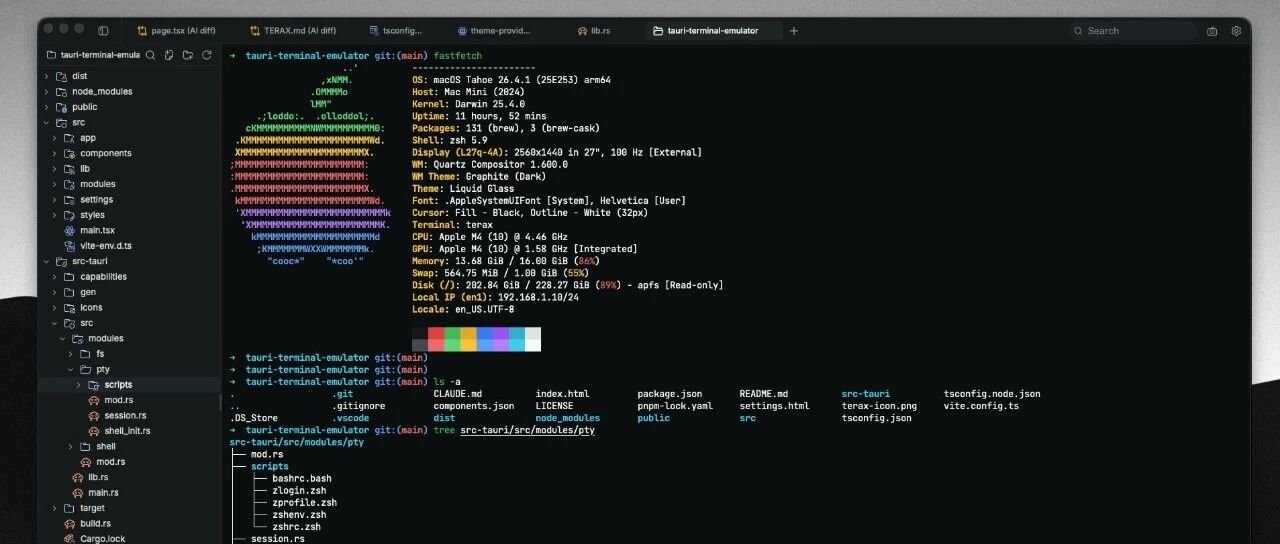
Task: Click the tauri-terminal-emula project title in explorer
Action: pos(101,55)
